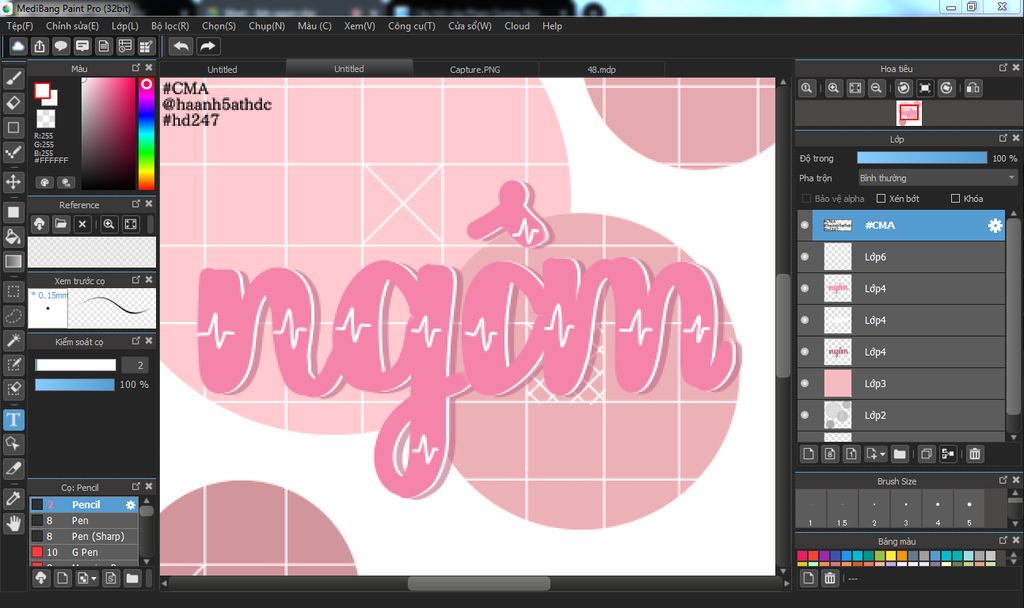1024x608 pixels.
Task: Zoom in using the navigator plus magnifier
Action: pyautogui.click(x=833, y=88)
